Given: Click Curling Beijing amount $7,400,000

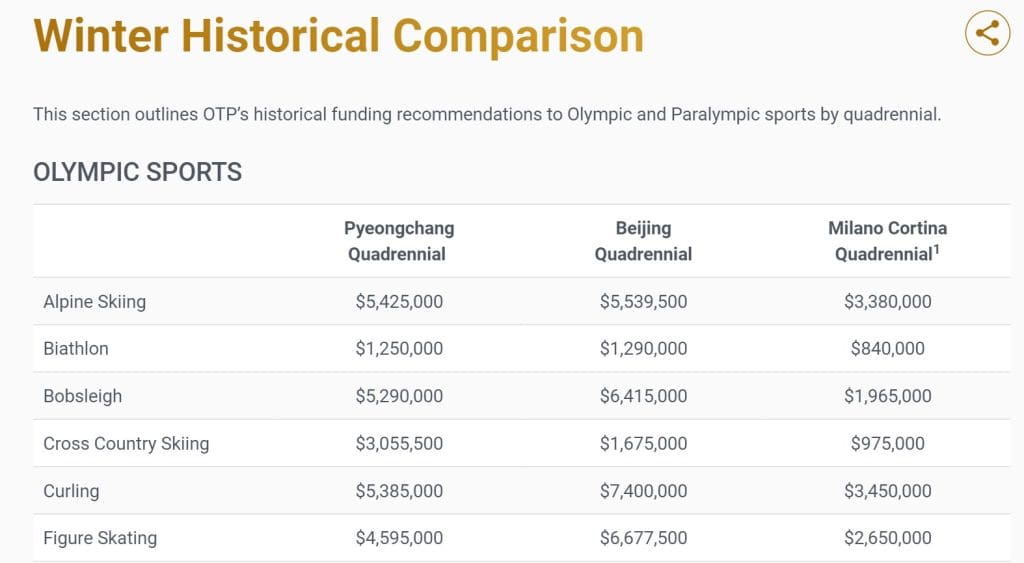Looking at the screenshot, I should pyautogui.click(x=643, y=491).
